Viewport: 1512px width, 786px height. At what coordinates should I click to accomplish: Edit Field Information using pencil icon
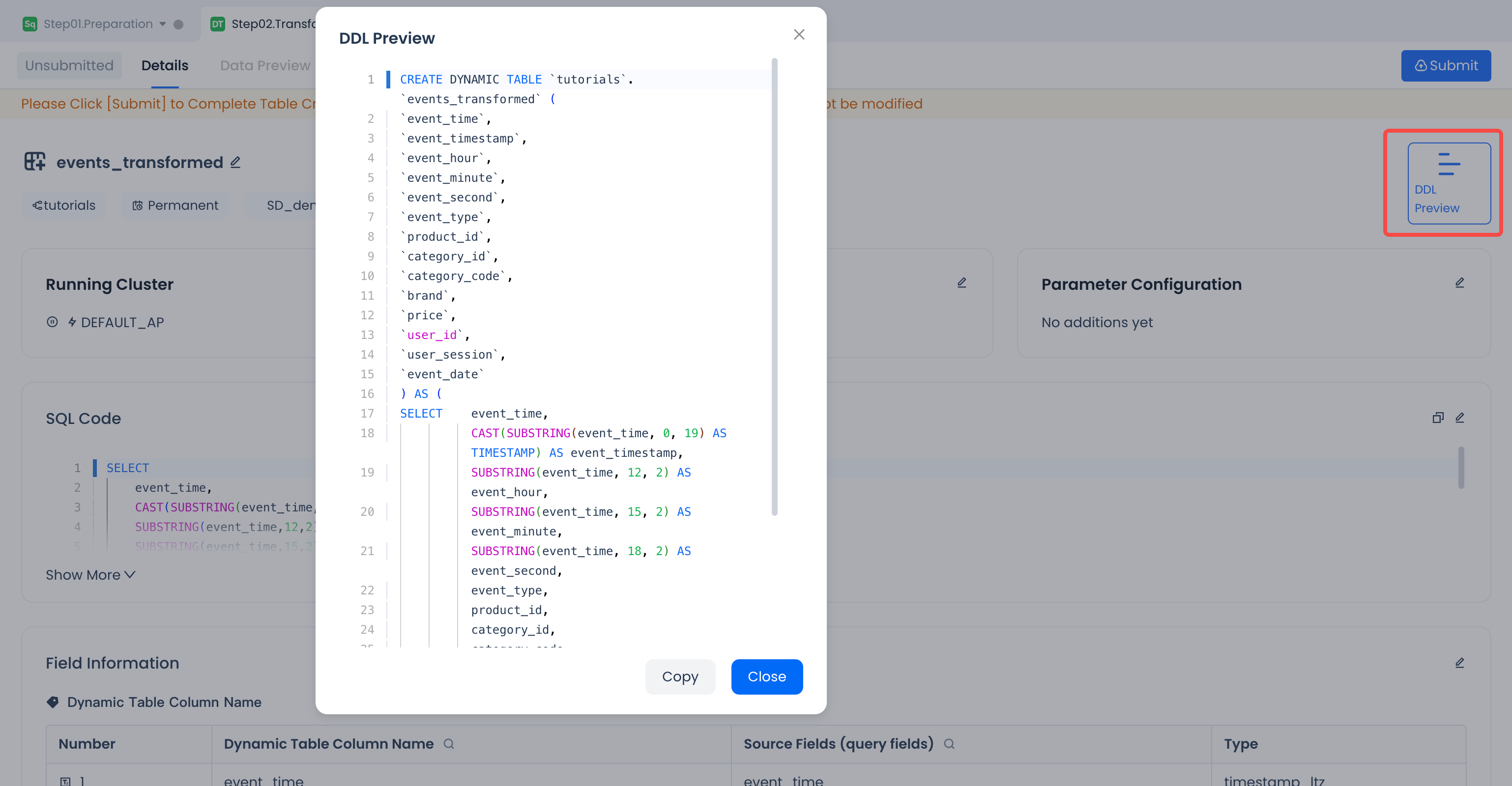tap(1460, 663)
